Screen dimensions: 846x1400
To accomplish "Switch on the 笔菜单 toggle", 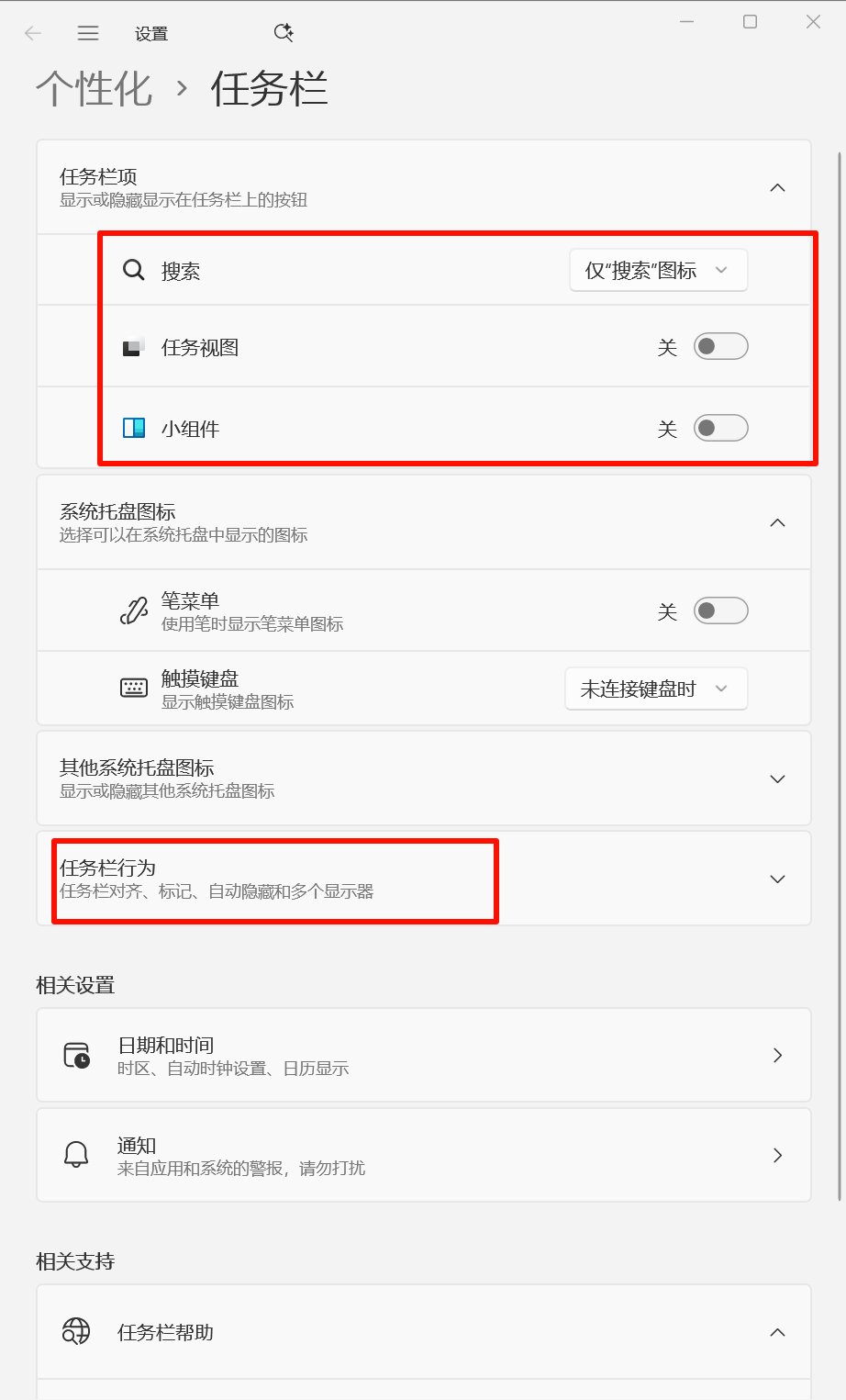I will coord(720,610).
